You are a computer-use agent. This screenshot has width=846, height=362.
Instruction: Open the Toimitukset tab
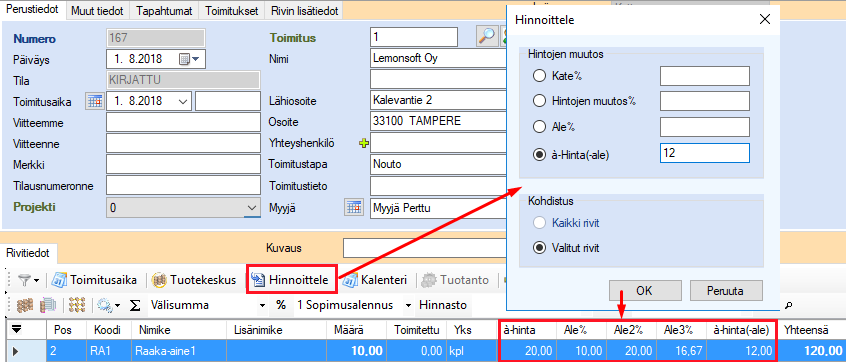(232, 11)
